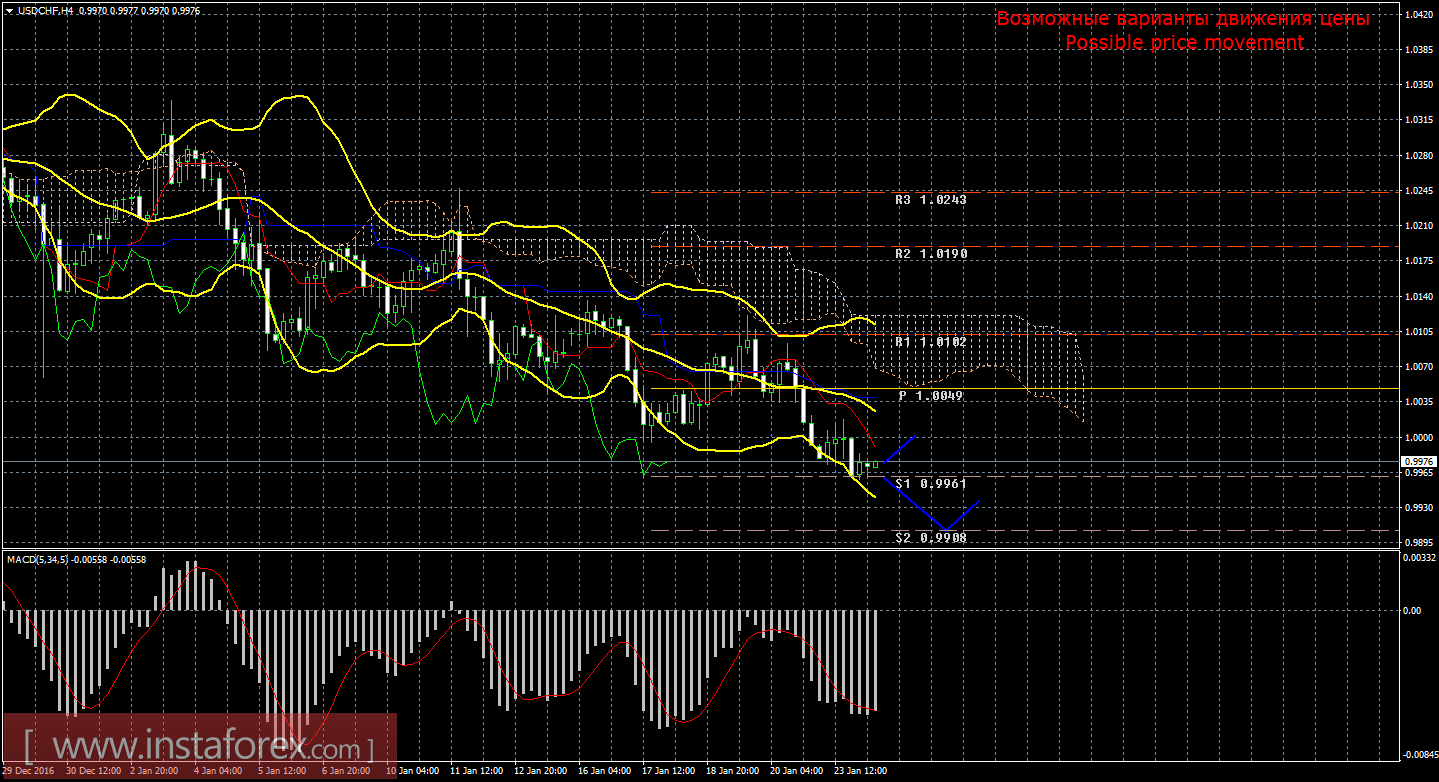Select the R3 1.0243 resistance label
1439x782 pixels.
930,200
